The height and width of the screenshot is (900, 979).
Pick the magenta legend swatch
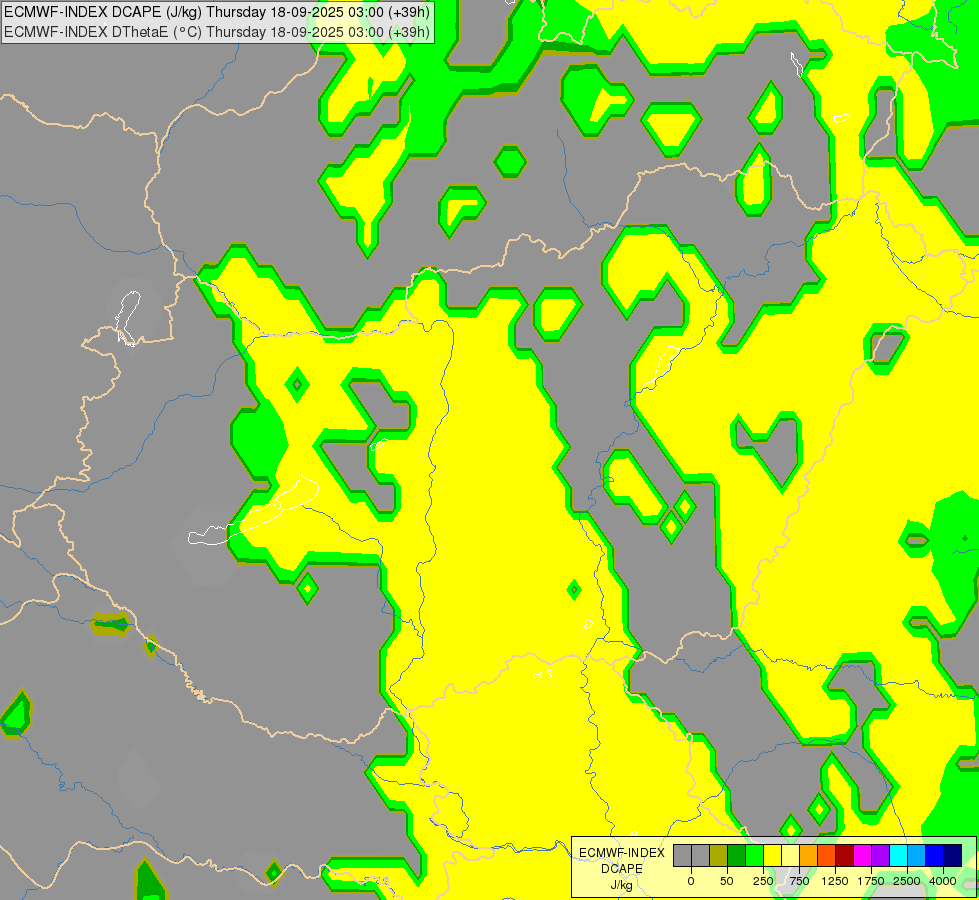(x=862, y=856)
